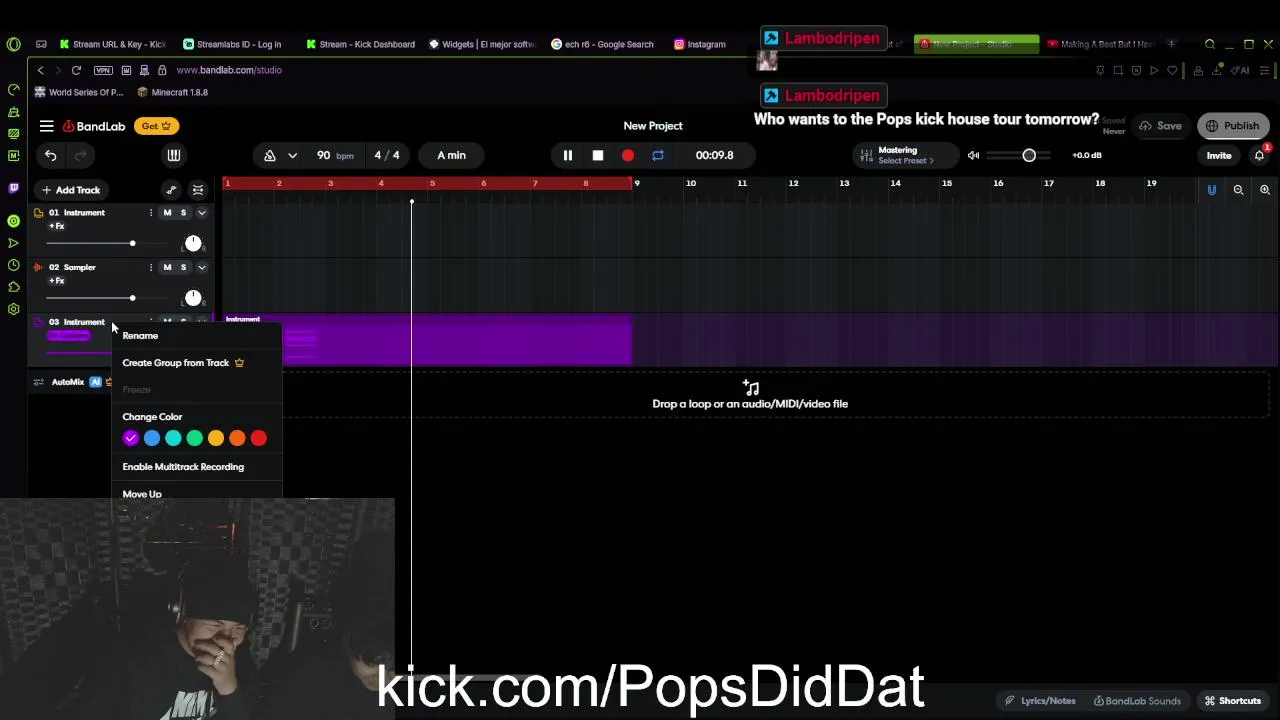Open the Minecraft 1.8.8 bookmark
Image resolution: width=1280 pixels, height=720 pixels.
(x=173, y=92)
